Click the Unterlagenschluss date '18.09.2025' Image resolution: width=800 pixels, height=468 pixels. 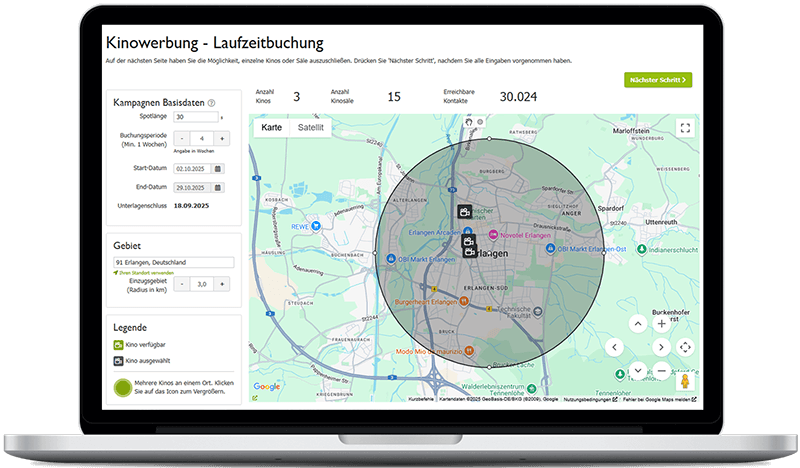coord(191,206)
